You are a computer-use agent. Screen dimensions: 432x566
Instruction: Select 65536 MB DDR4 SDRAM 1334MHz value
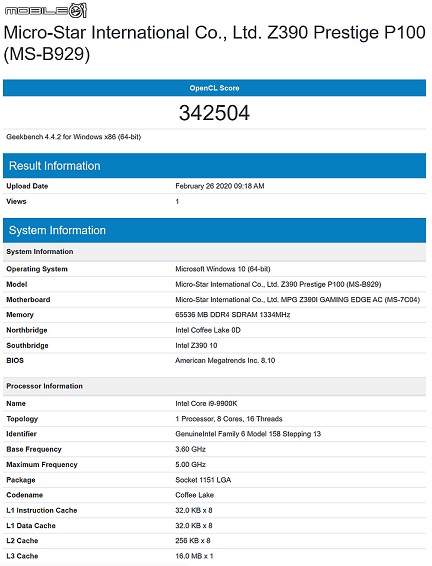pos(232,315)
